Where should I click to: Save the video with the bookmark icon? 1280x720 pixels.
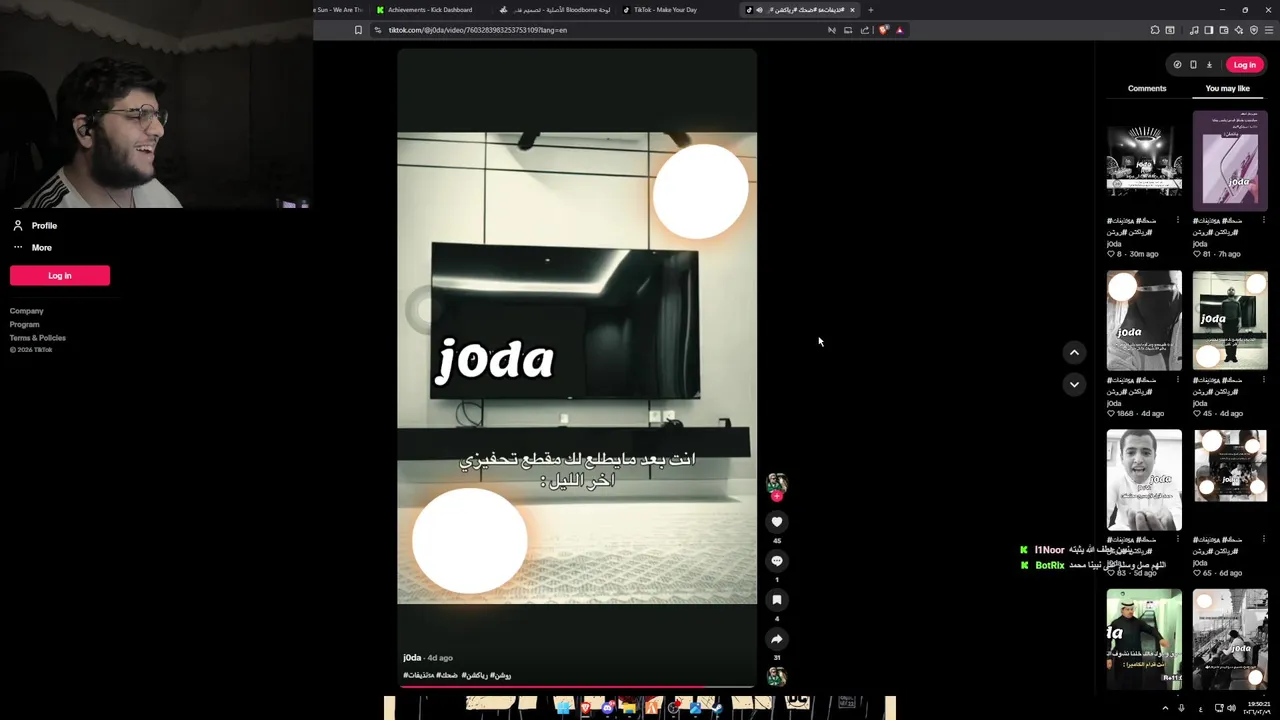[x=777, y=600]
